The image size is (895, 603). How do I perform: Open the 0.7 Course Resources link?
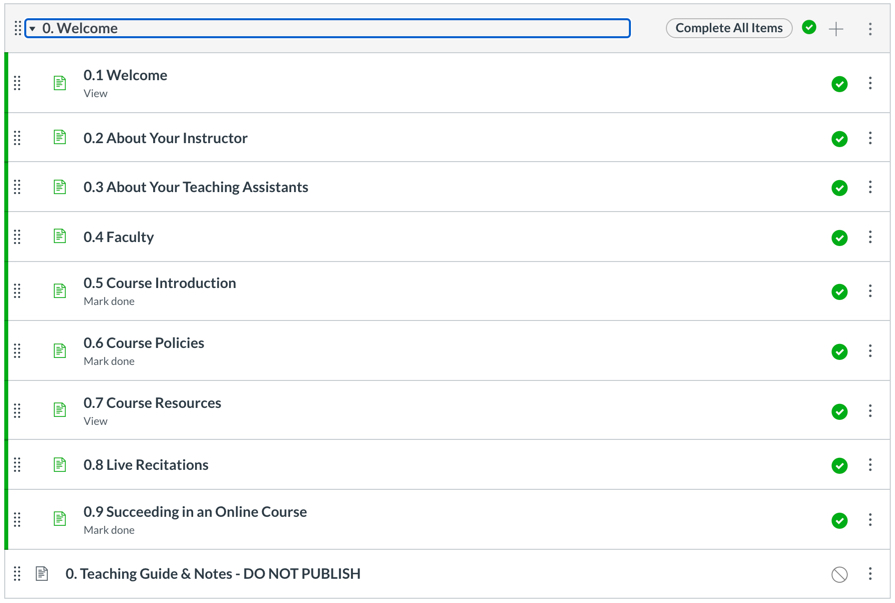[x=152, y=403]
